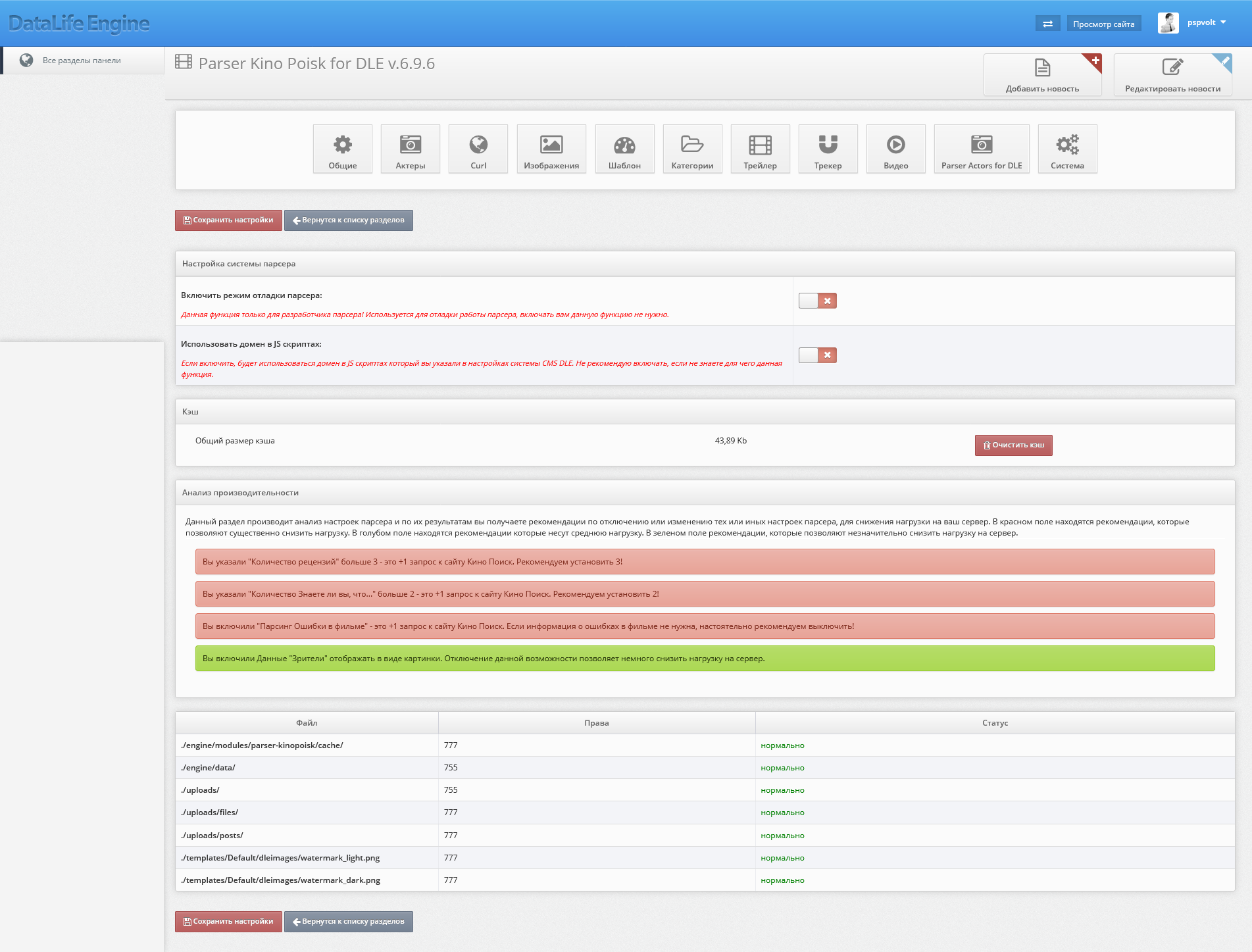Click bottom Сохранить настройки button
The height and width of the screenshot is (952, 1252).
tap(228, 922)
